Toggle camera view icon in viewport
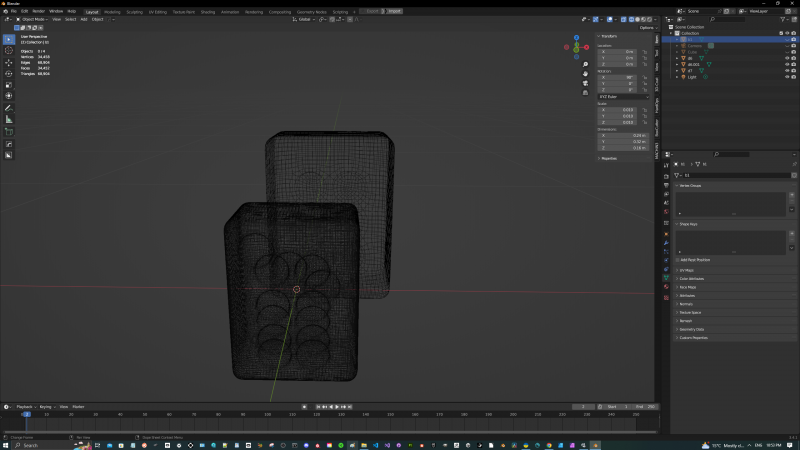The width and height of the screenshot is (800, 450). (x=585, y=83)
